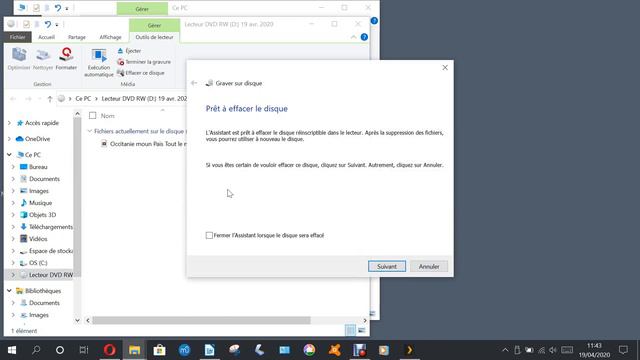Click the Nettoyer drive tool icon

click(x=43, y=59)
